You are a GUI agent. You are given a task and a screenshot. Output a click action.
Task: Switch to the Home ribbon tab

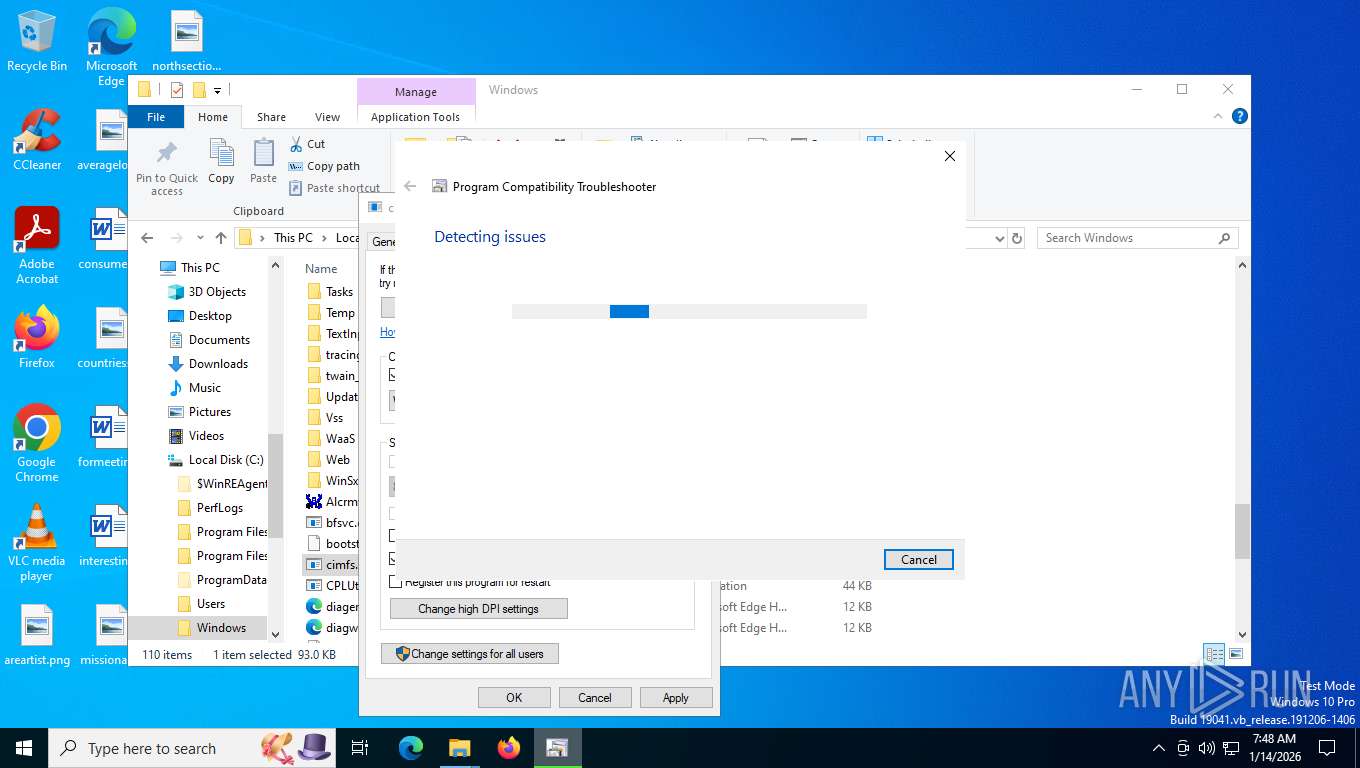pyautogui.click(x=213, y=117)
